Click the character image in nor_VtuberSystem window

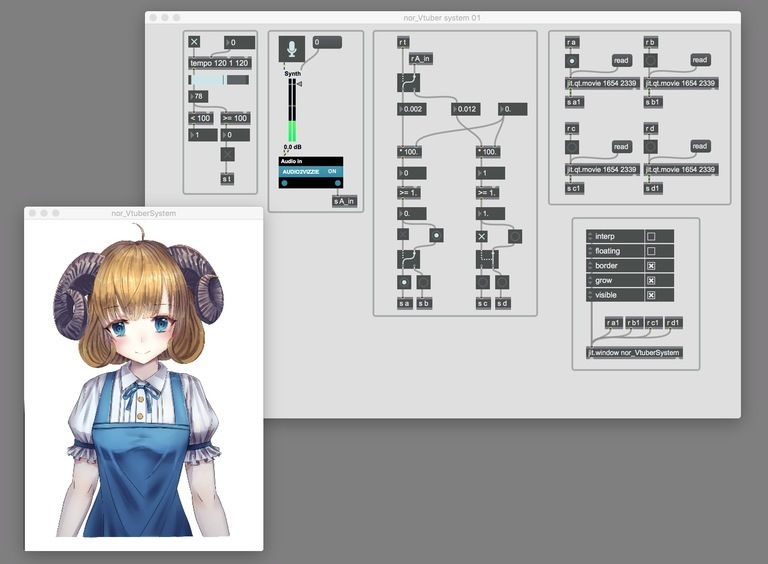(x=141, y=382)
